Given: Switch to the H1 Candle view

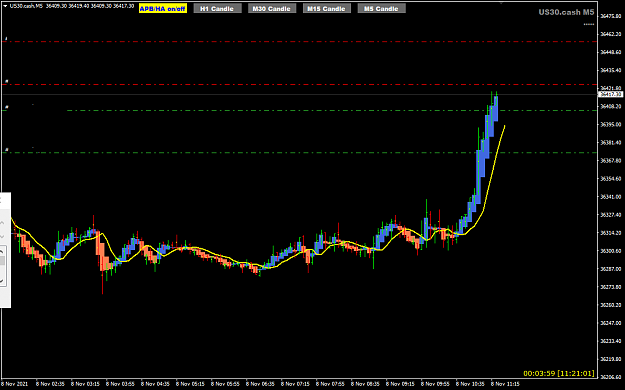Looking at the screenshot, I should [x=217, y=8].
